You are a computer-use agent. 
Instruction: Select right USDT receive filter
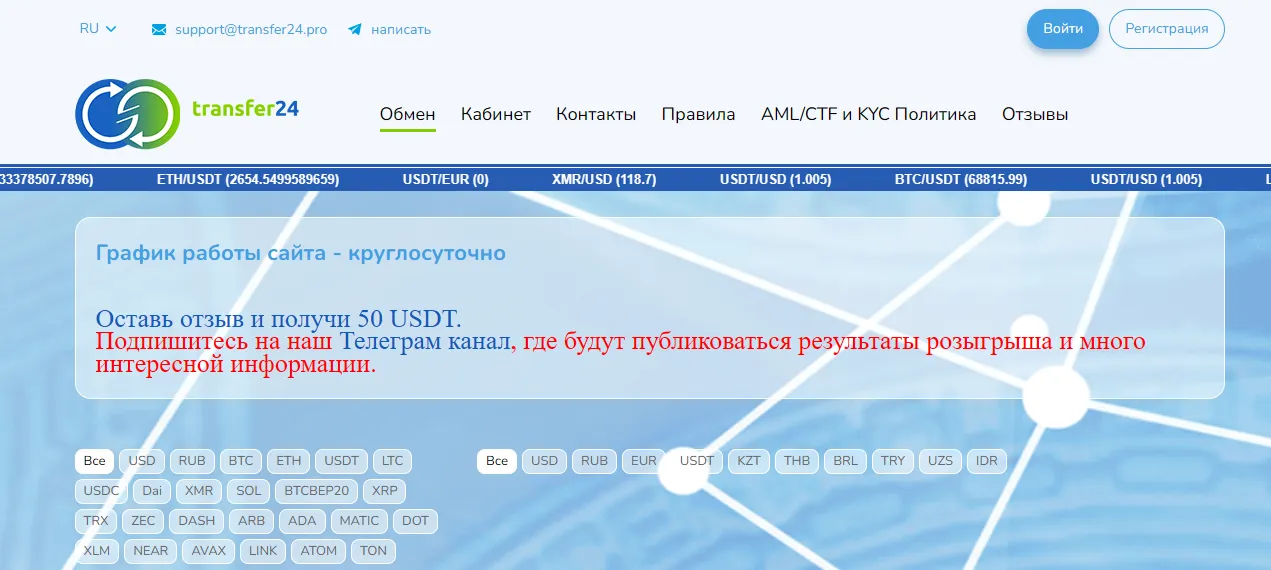pos(697,461)
